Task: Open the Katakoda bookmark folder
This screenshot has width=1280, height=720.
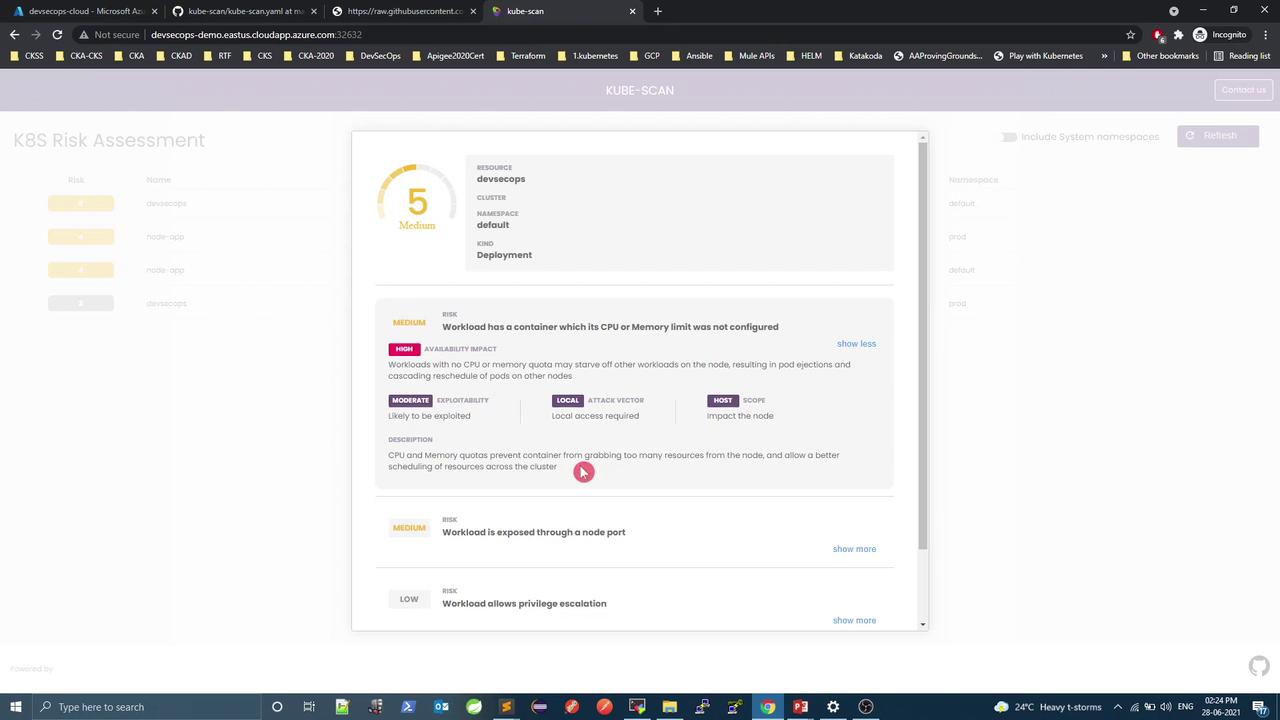Action: (857, 56)
